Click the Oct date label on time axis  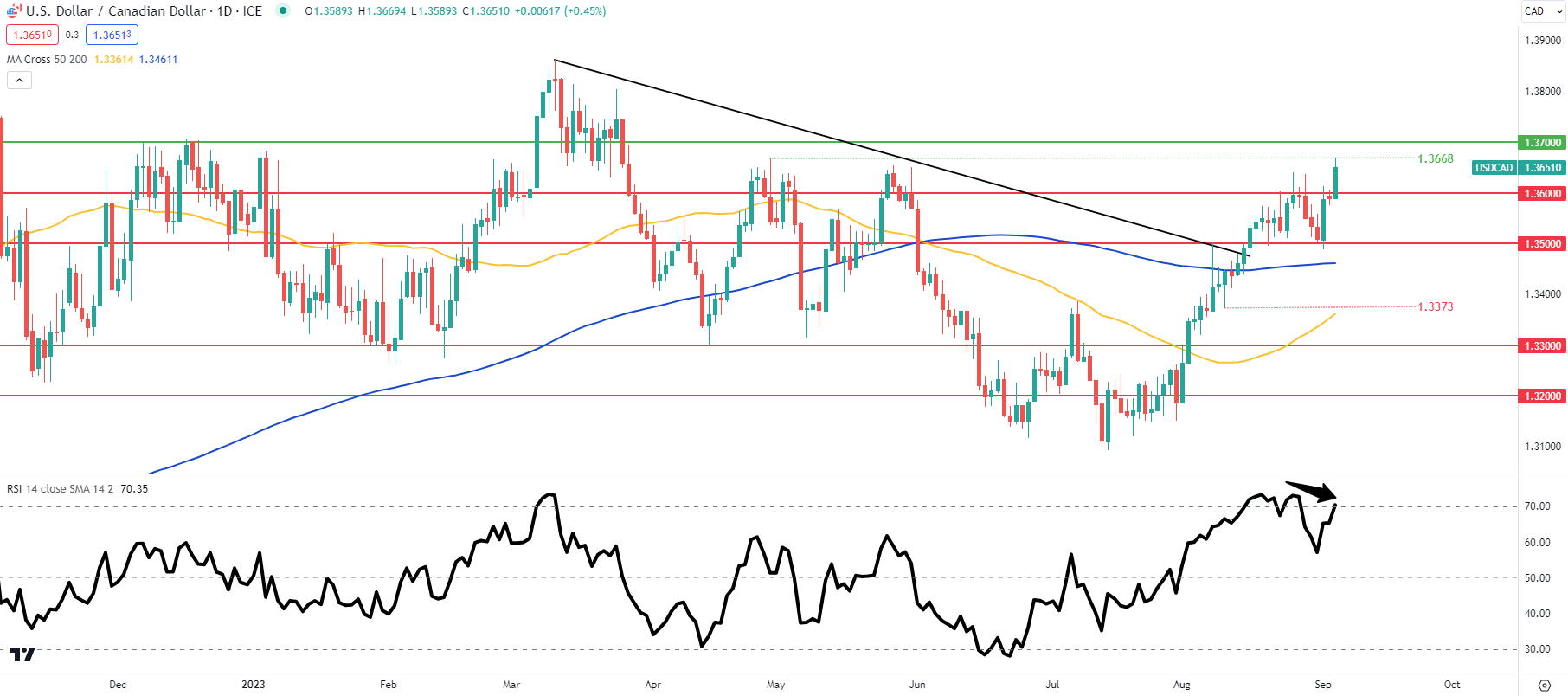[x=1452, y=685]
